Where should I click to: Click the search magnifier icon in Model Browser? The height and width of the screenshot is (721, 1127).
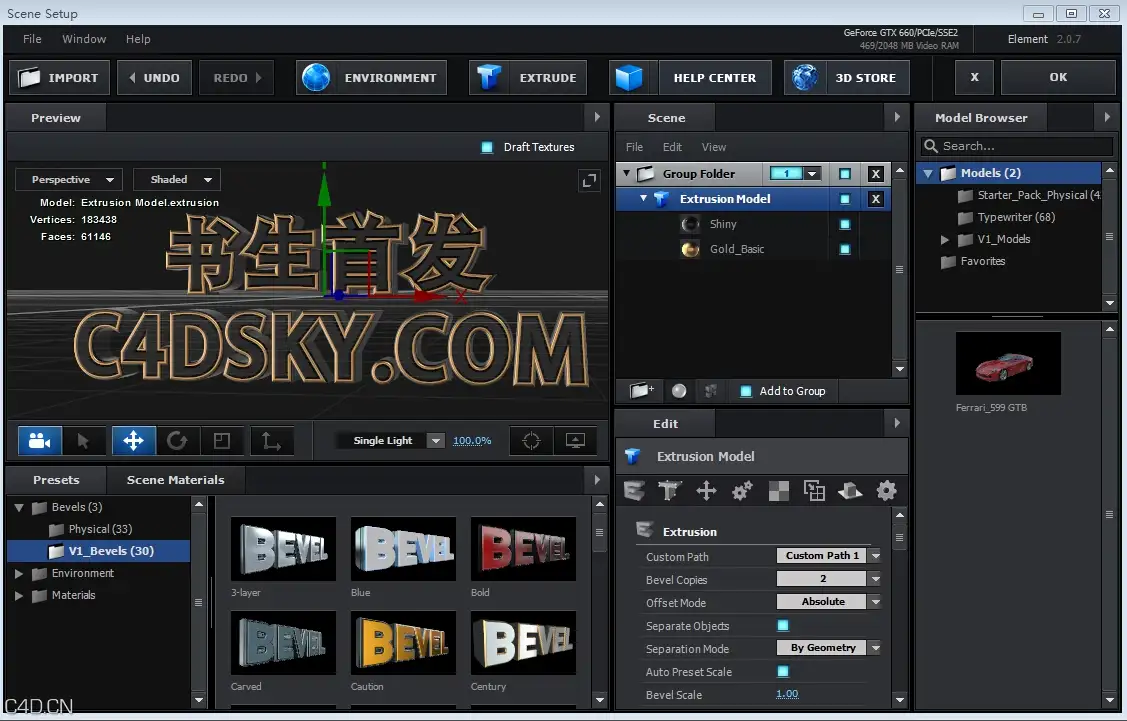pos(931,146)
